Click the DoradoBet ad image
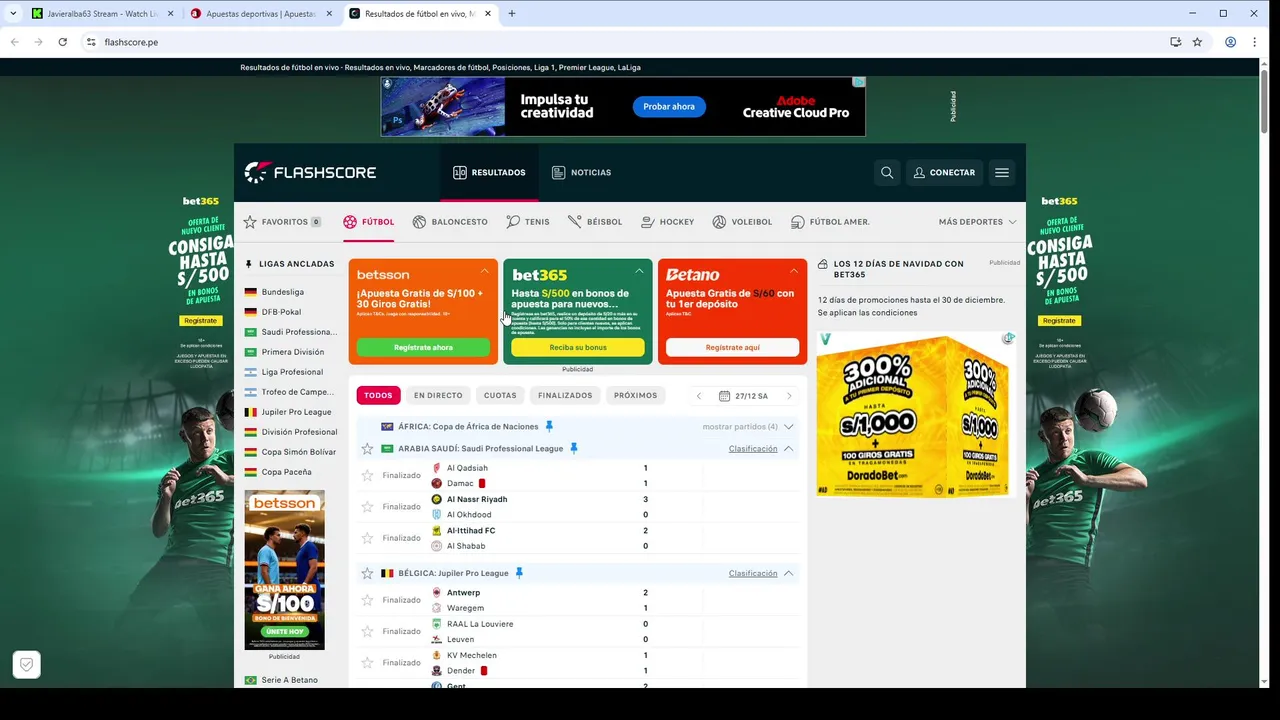This screenshot has height=720, width=1280. tap(914, 414)
